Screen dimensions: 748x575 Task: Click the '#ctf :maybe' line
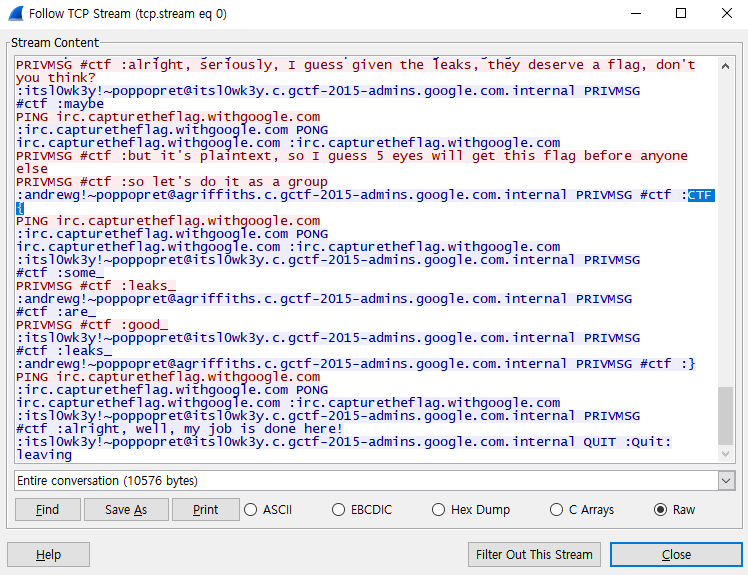(x=60, y=104)
